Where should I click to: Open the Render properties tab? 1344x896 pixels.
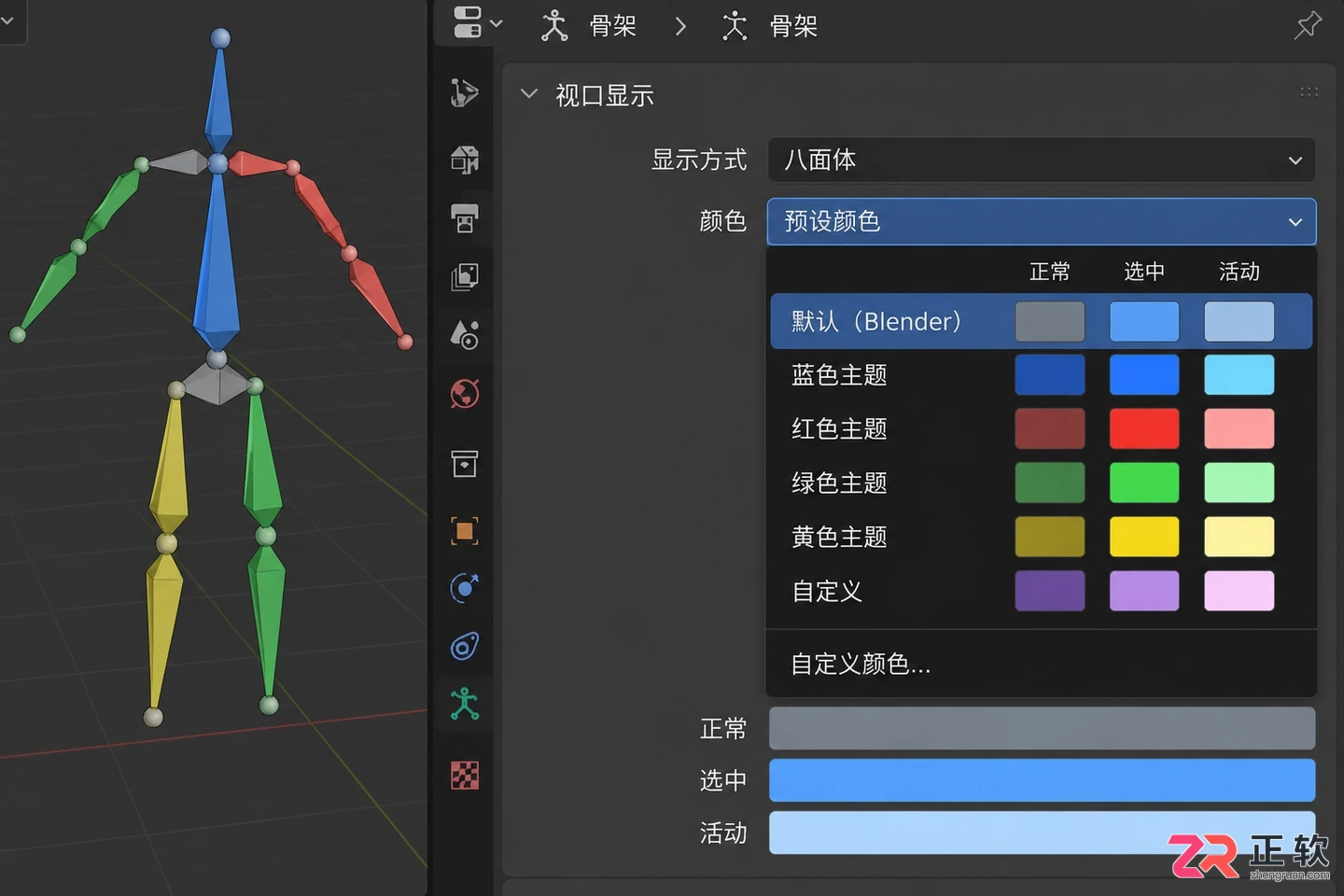[464, 160]
